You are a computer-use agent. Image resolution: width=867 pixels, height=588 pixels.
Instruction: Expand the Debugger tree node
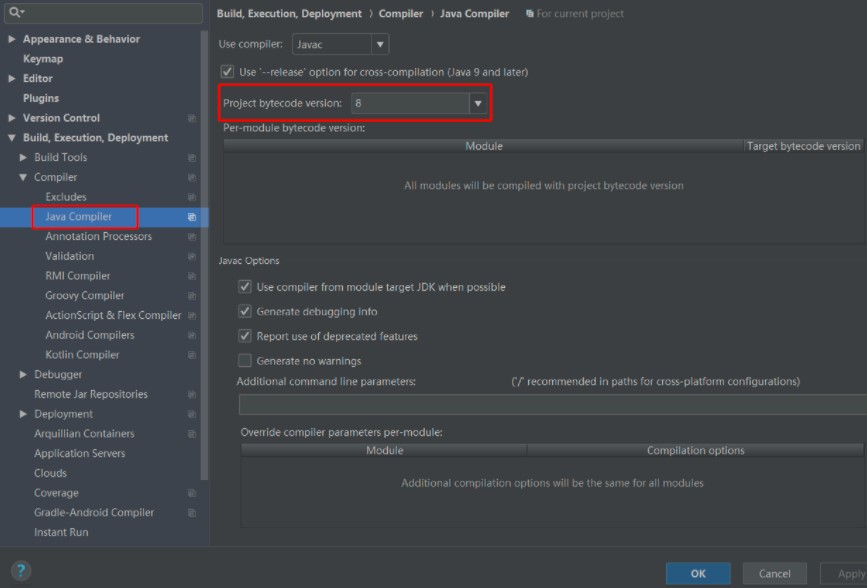tap(24, 375)
